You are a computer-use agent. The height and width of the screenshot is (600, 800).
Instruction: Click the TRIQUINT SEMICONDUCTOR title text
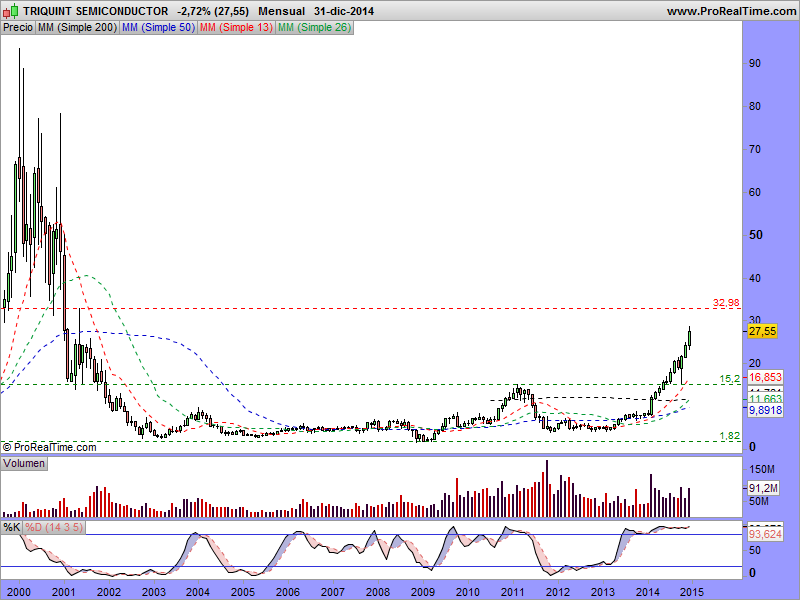(x=95, y=11)
